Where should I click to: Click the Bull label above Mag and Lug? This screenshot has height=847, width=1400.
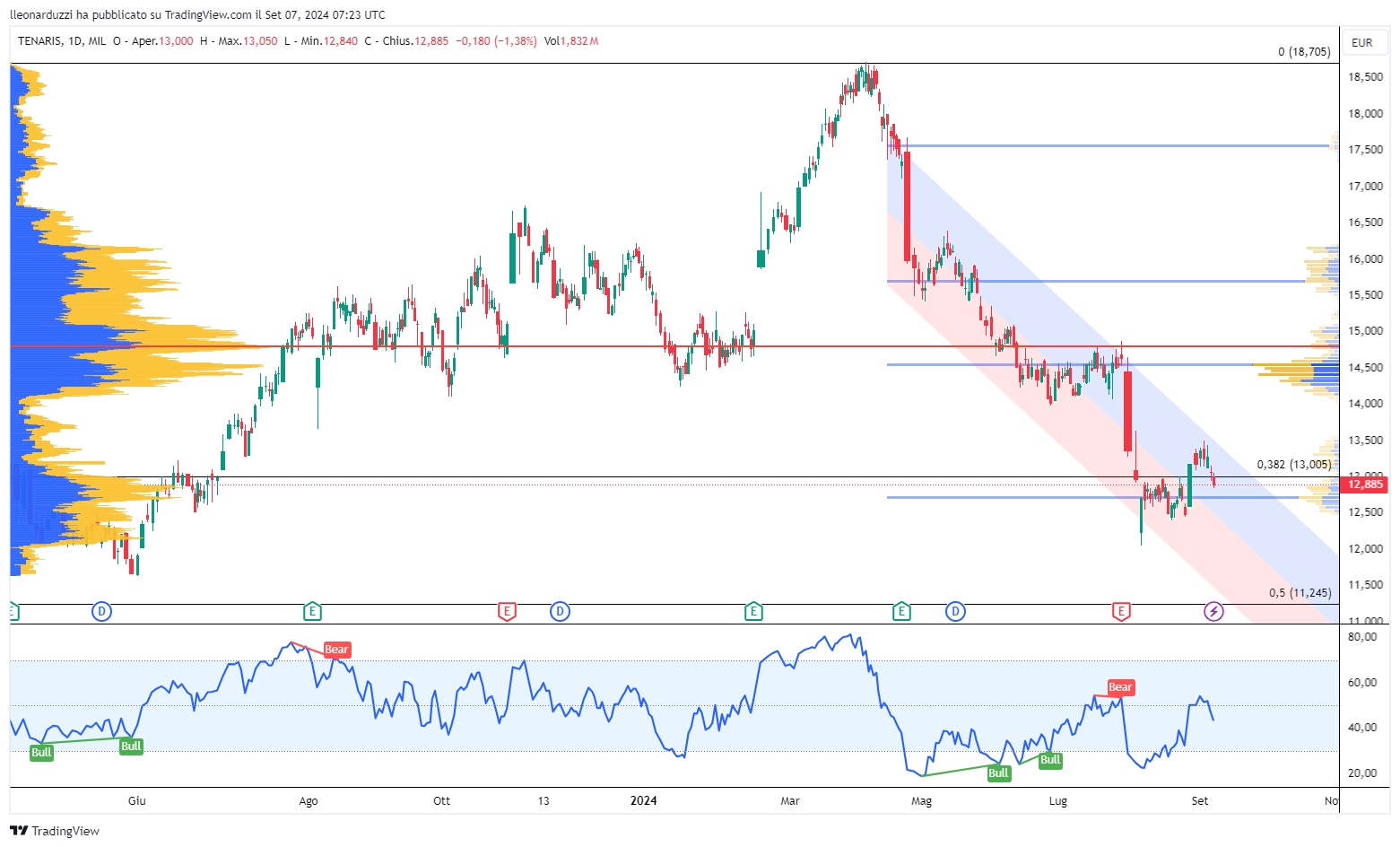pyautogui.click(x=998, y=773)
